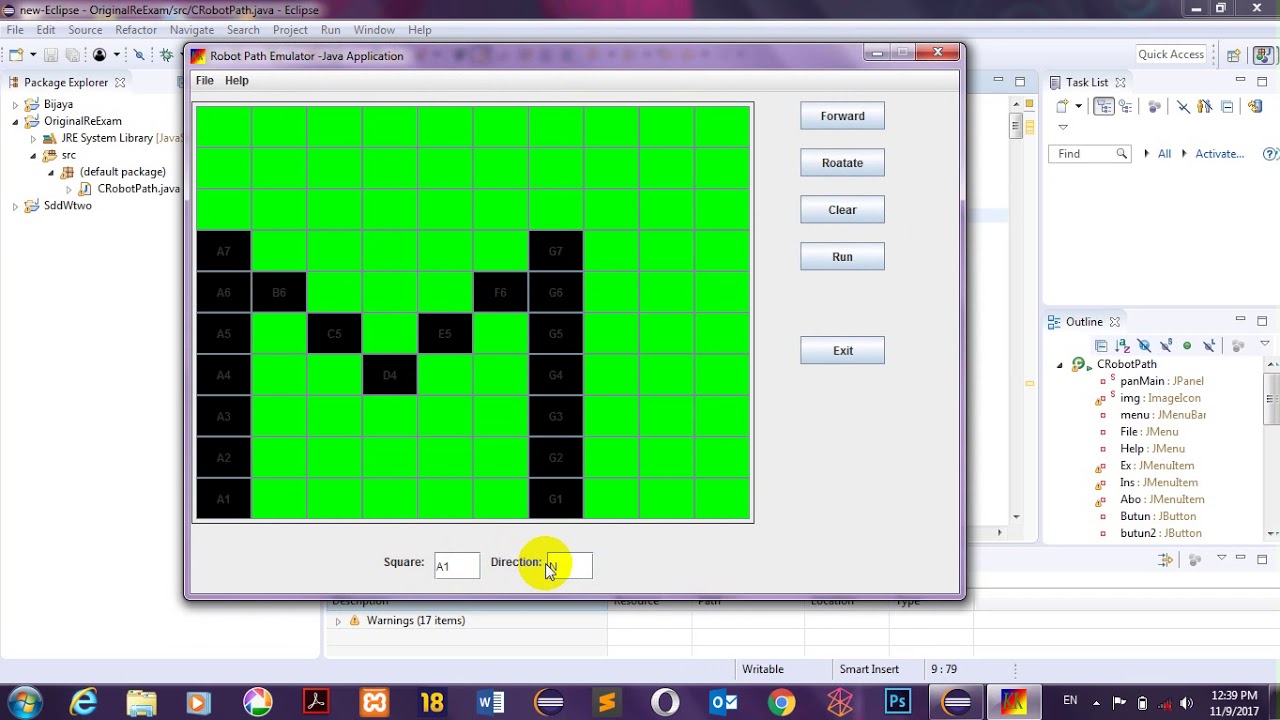This screenshot has height=720, width=1280.
Task: Open Google Chrome from the taskbar
Action: click(x=782, y=702)
